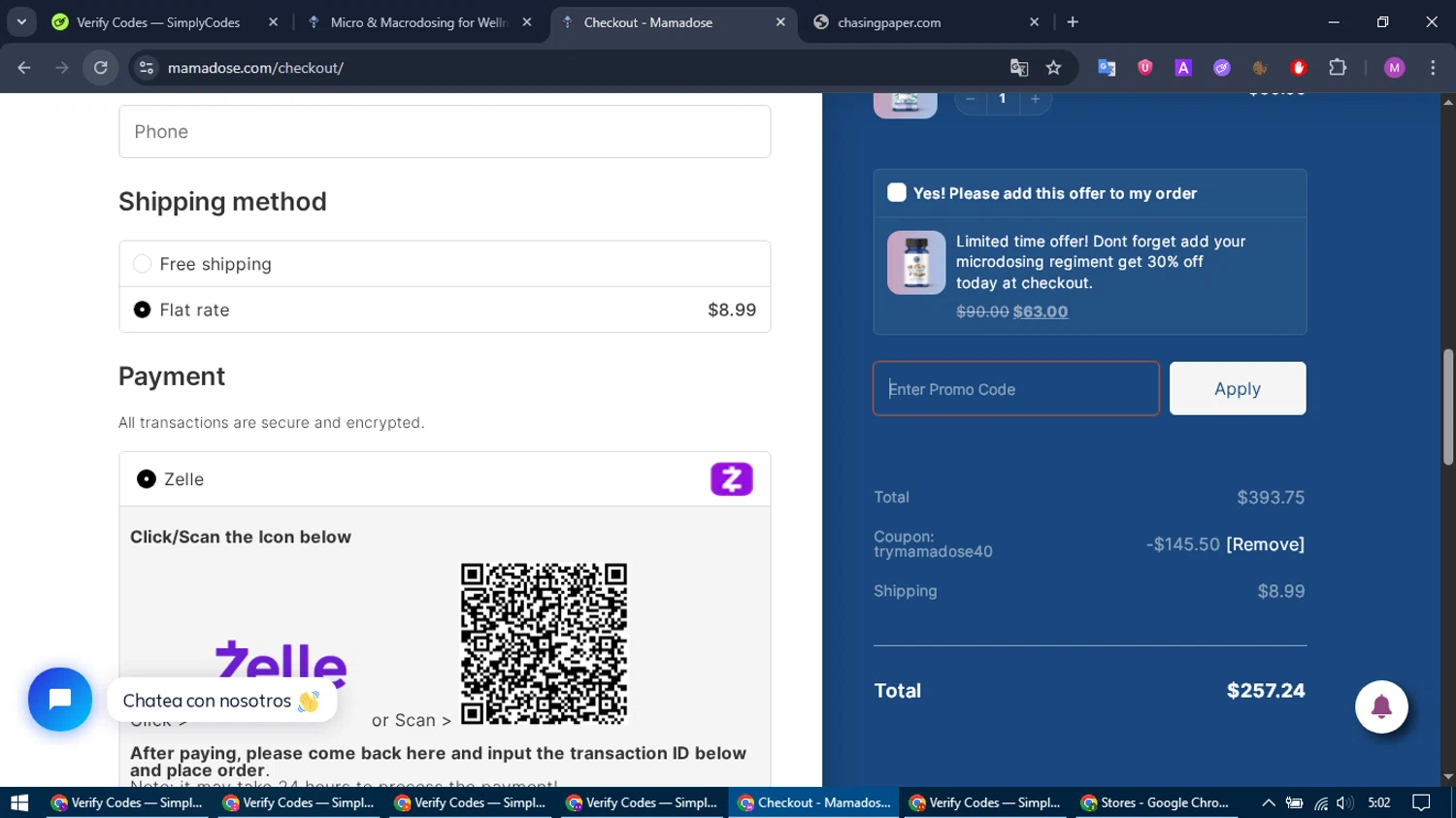
Task: Click the $257.24 total amount
Action: click(x=1266, y=691)
